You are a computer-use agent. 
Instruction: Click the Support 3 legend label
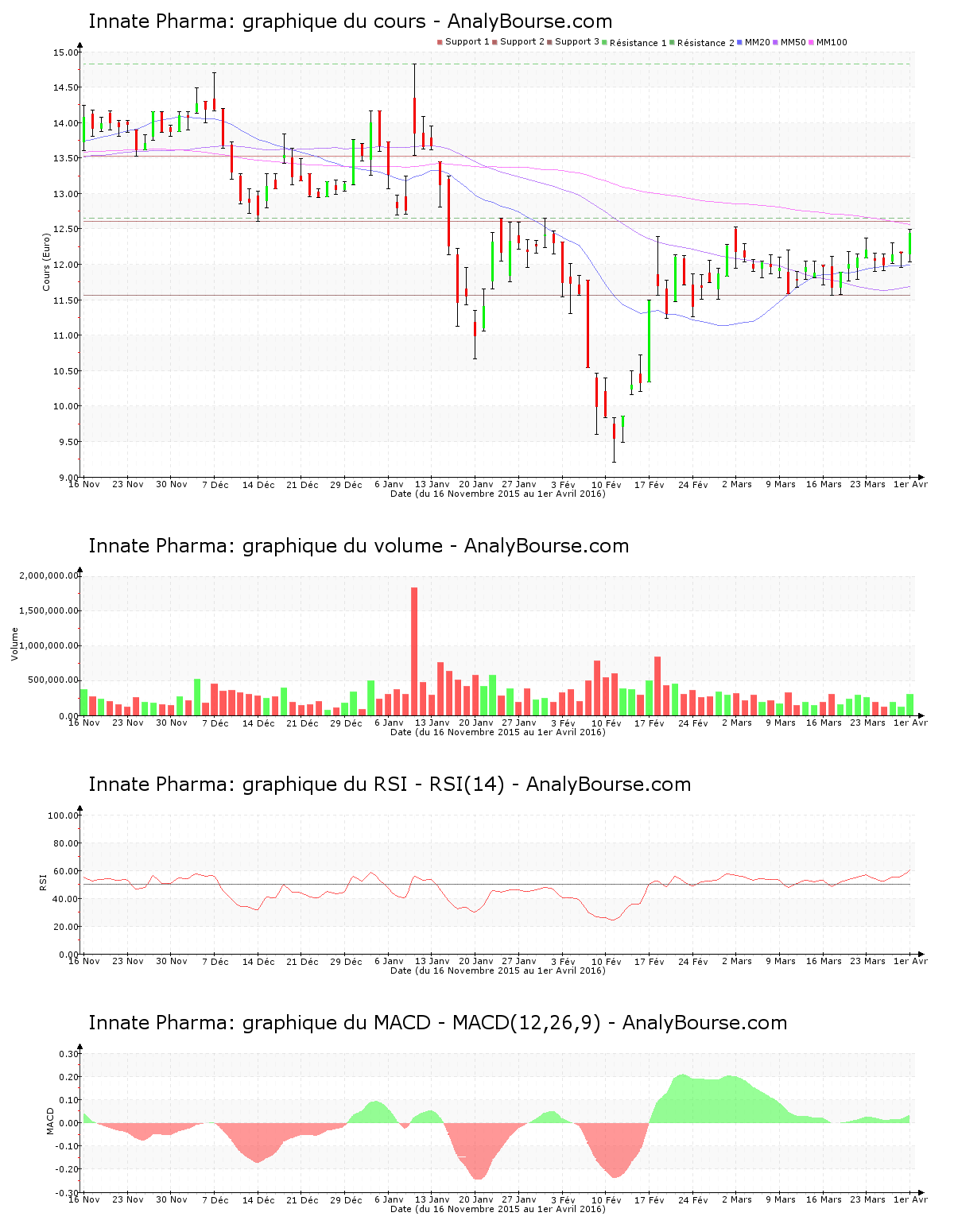[x=576, y=42]
